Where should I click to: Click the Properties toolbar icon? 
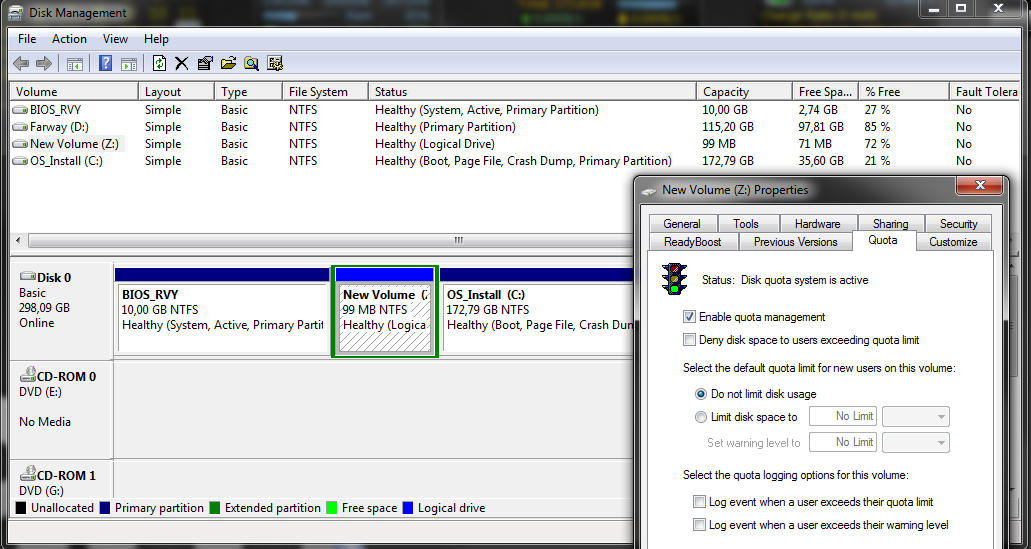click(x=205, y=63)
